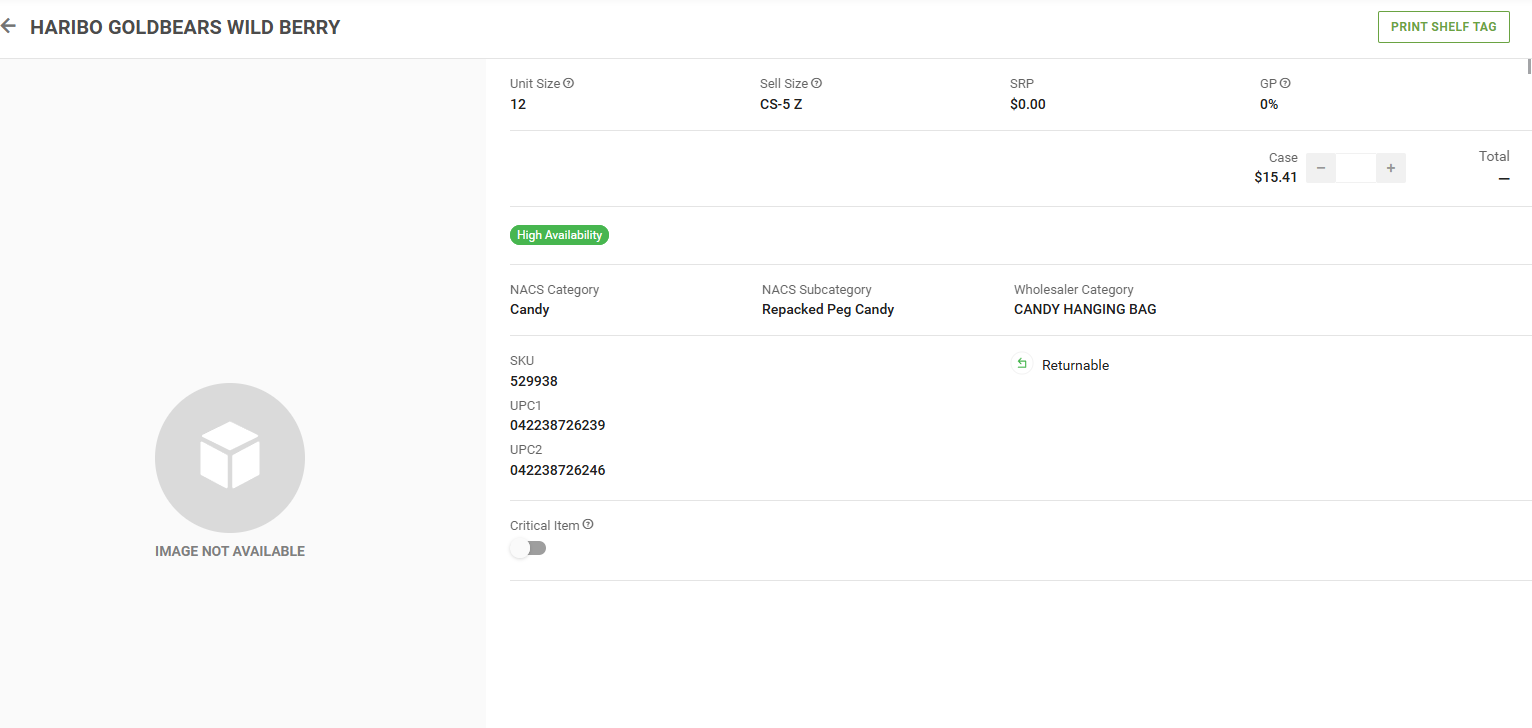The image size is (1532, 728).
Task: Go back using the left arrow icon
Action: [9, 27]
